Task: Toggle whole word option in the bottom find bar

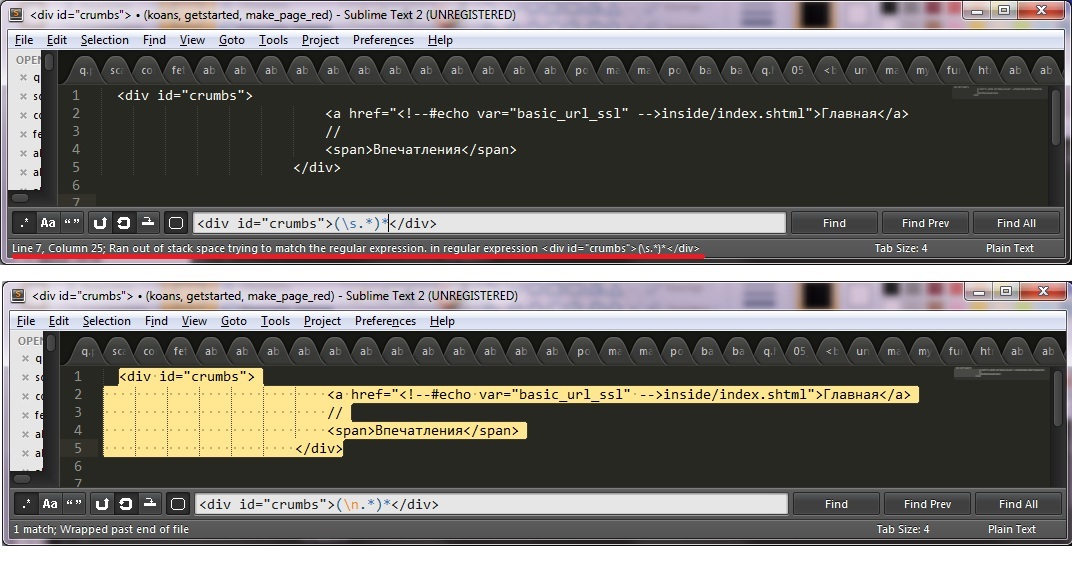Action: [x=72, y=504]
